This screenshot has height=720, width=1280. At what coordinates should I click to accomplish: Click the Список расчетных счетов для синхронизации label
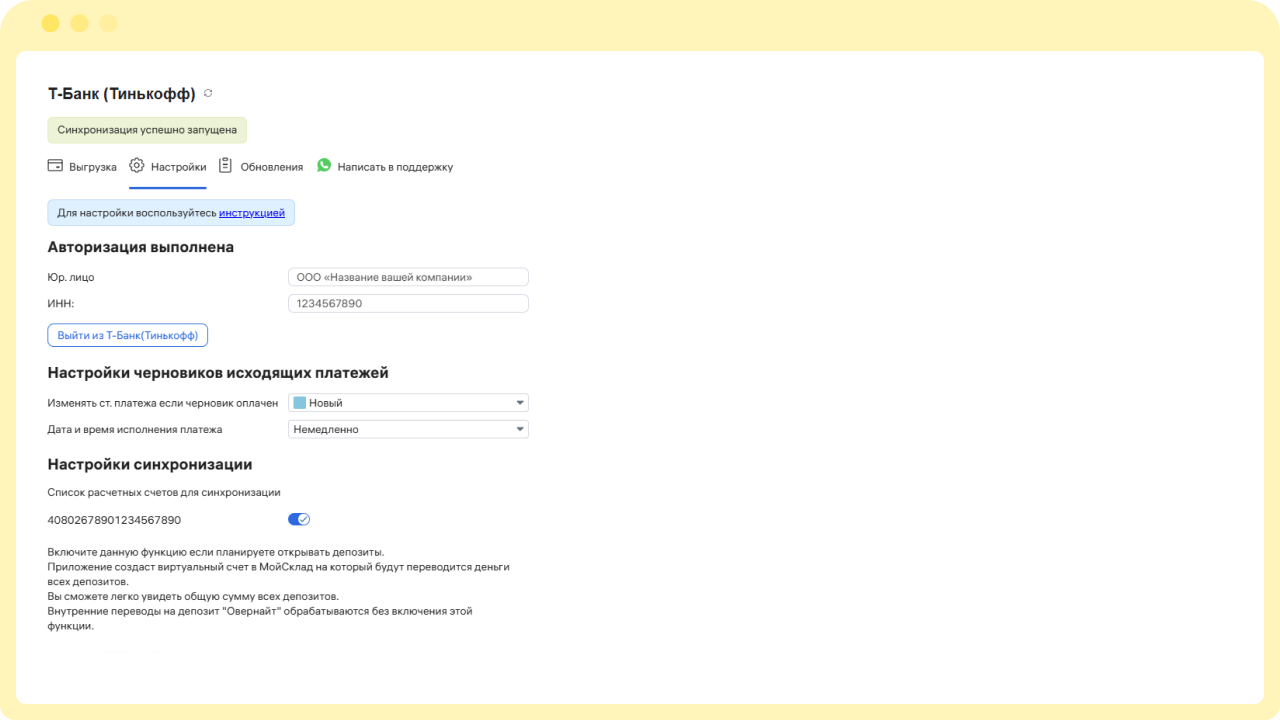pos(164,492)
